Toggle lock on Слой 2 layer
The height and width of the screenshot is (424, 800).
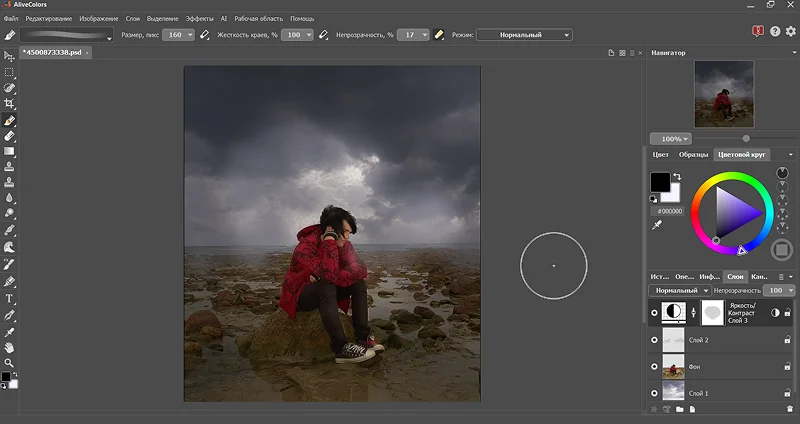pos(788,340)
